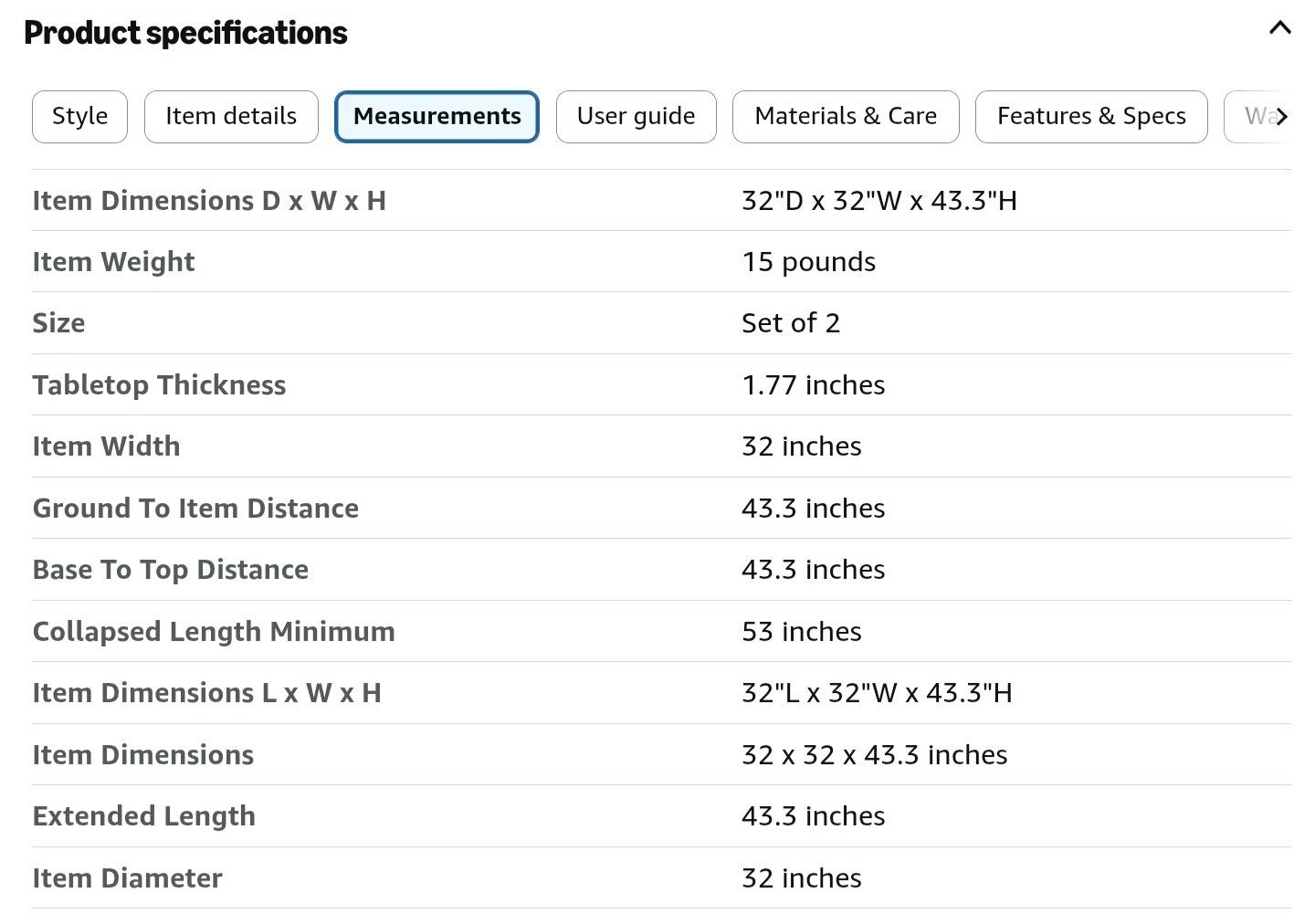1315x924 pixels.
Task: Click the Item Diameter row label
Action: point(127,878)
